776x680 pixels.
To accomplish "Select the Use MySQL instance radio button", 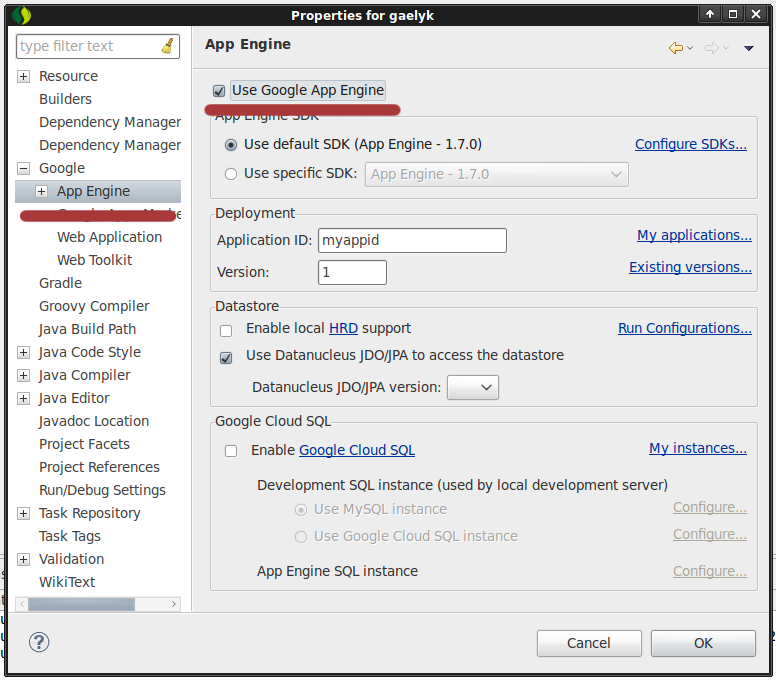I will point(300,510).
